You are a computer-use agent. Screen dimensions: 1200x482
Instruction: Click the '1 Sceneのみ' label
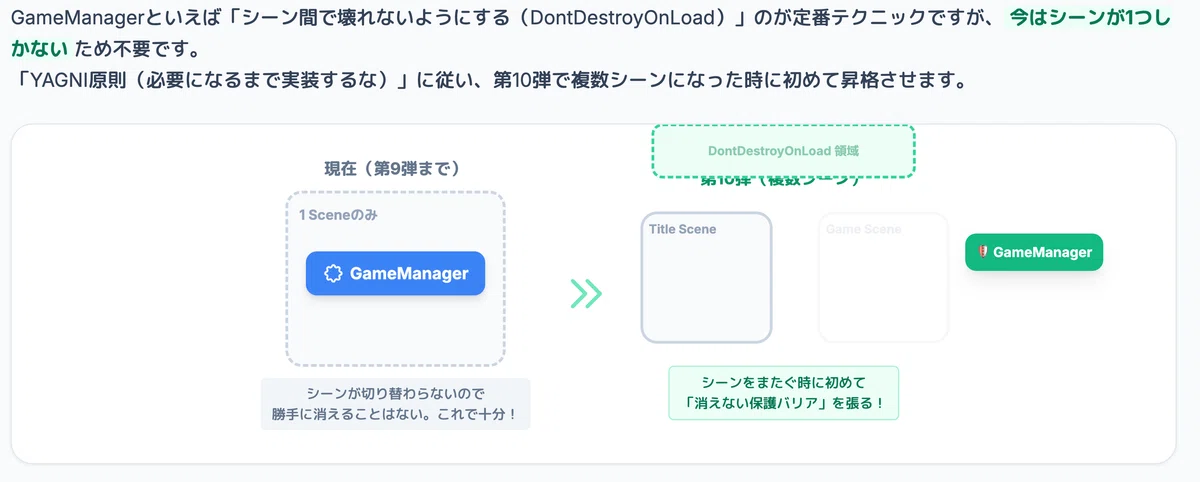[x=338, y=215]
